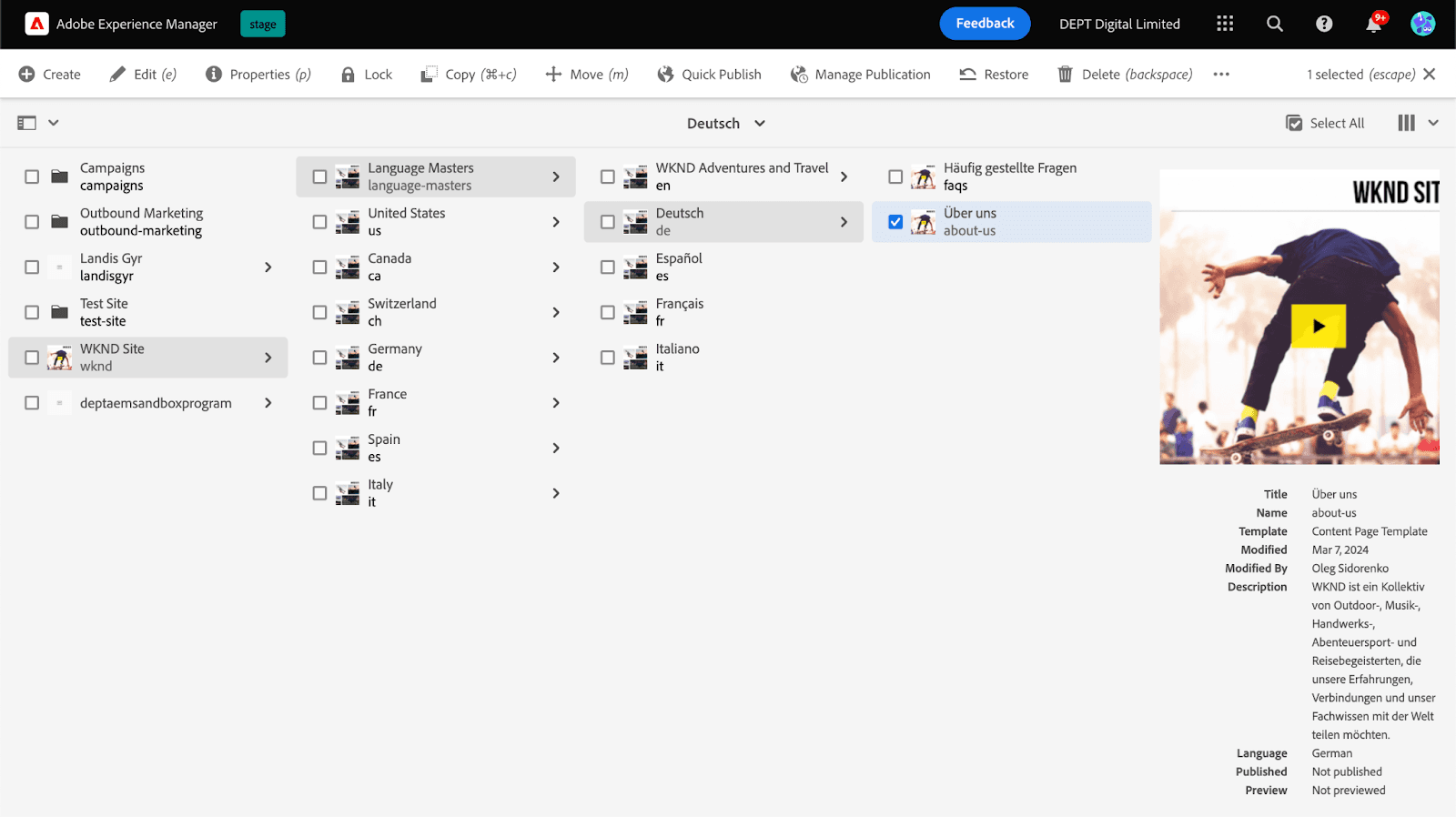This screenshot has width=1456, height=817.
Task: Tick the Español checkbox
Action: click(608, 267)
